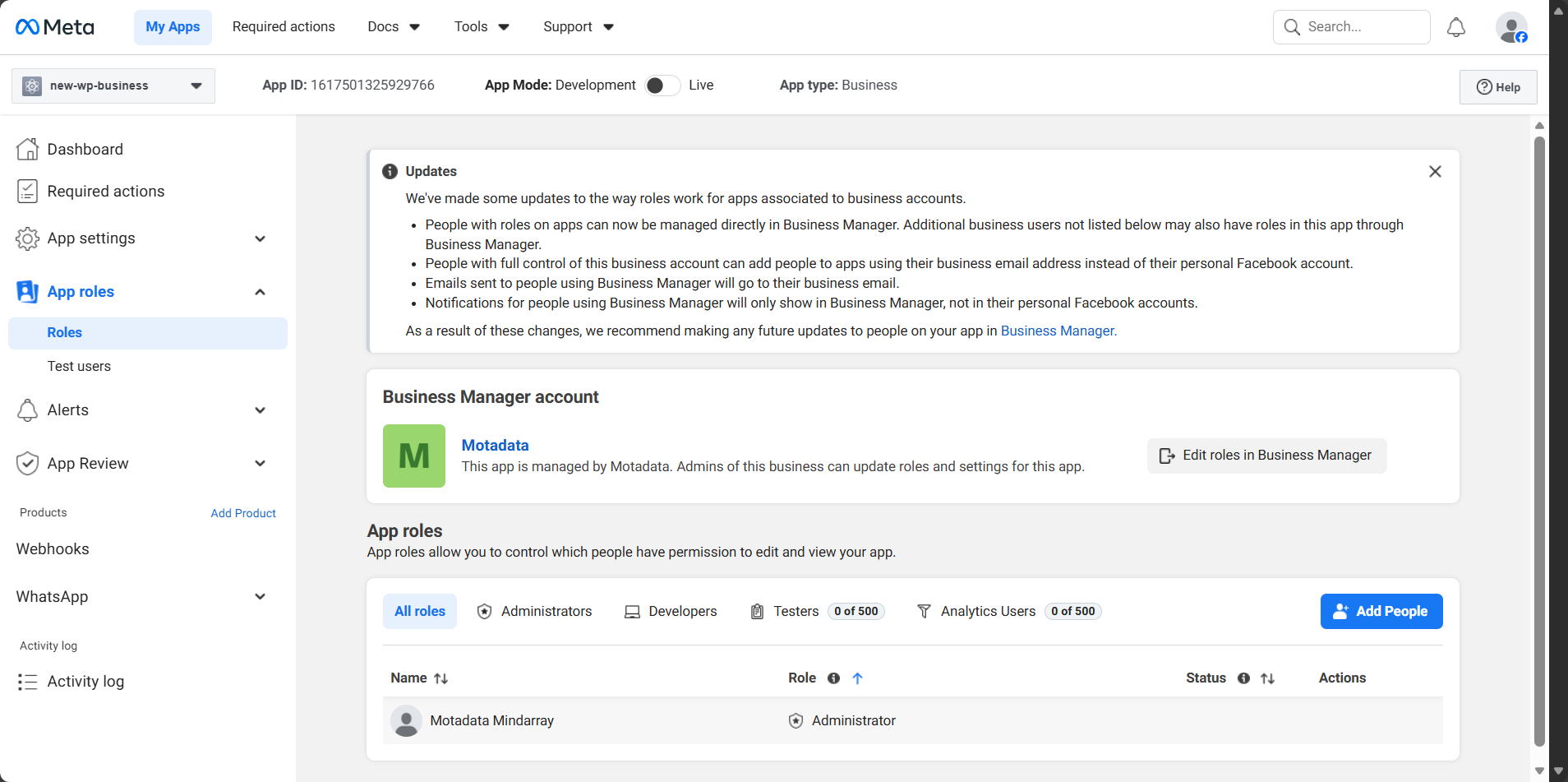Click the scrollbar down arrow

[x=1539, y=770]
